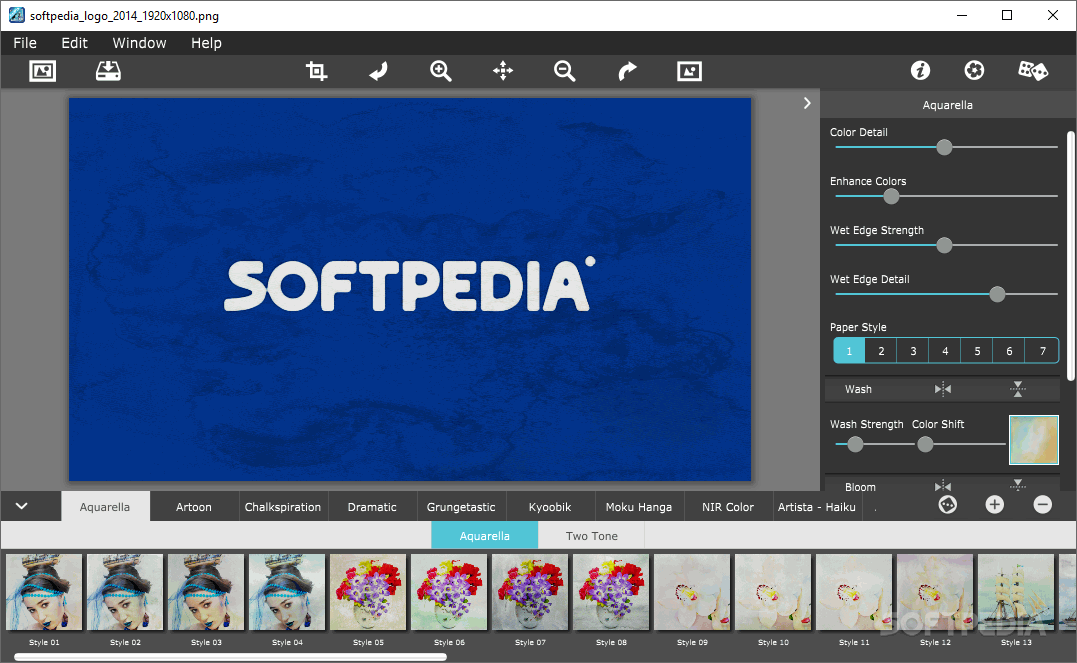Open the settings wheel icon in toolbar
The image size is (1077, 663).
coord(974,70)
